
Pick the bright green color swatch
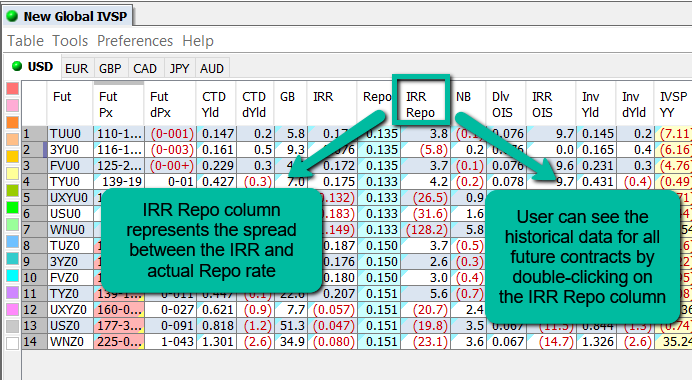tap(12, 207)
